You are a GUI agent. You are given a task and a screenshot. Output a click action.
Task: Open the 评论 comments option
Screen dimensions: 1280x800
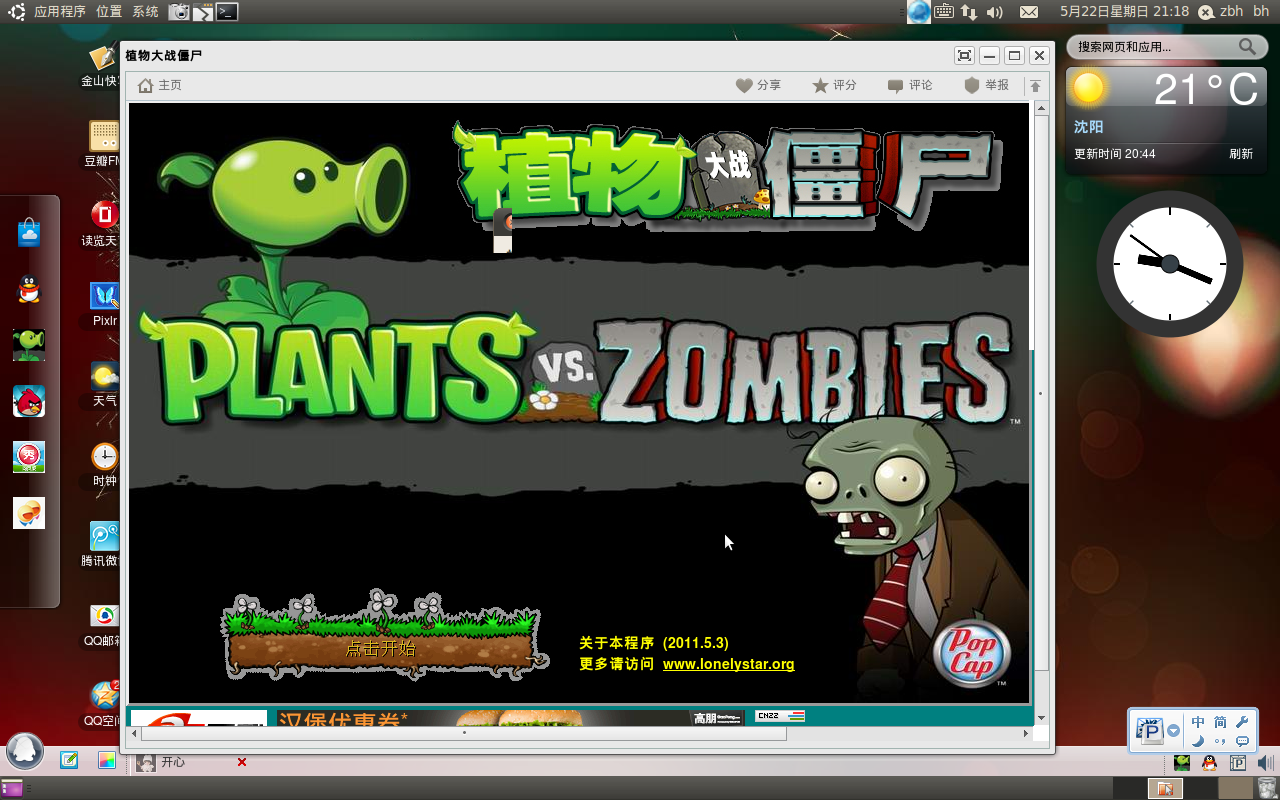[910, 85]
